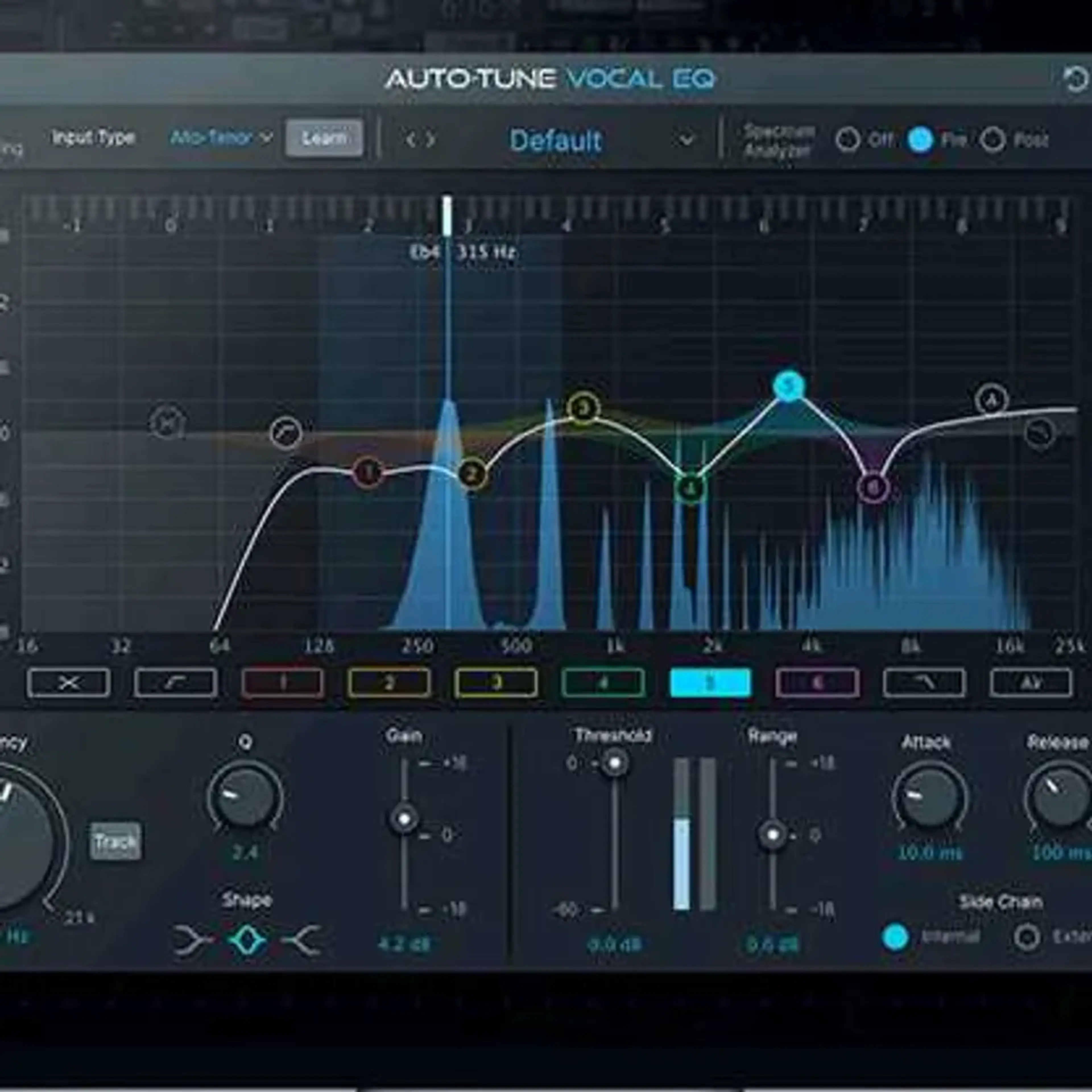1092x1092 pixels.
Task: Click the Q knob
Action: pos(245,797)
